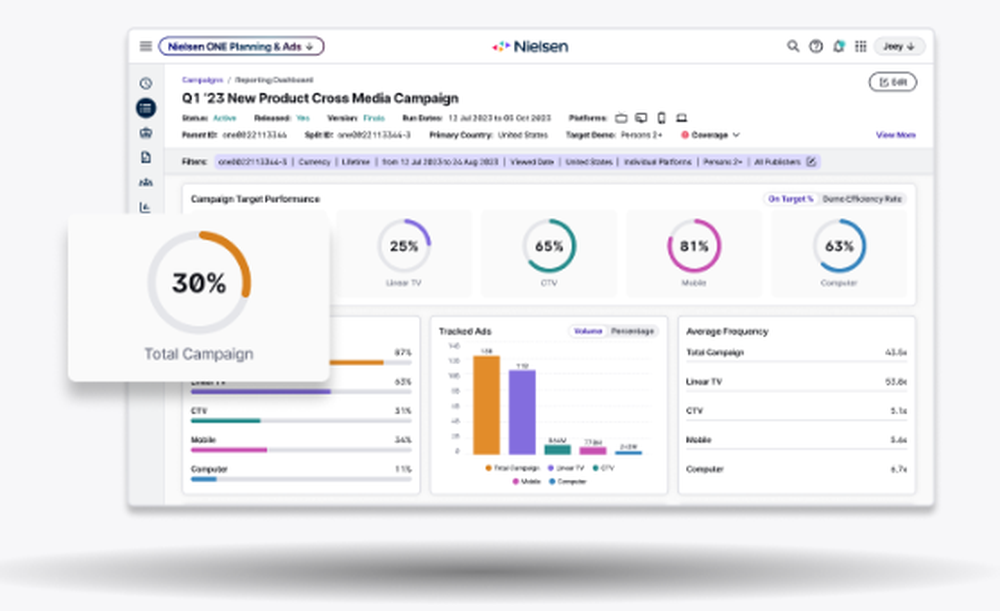This screenshot has width=1000, height=611.
Task: Click the basket icon in the sidebar
Action: [x=145, y=133]
